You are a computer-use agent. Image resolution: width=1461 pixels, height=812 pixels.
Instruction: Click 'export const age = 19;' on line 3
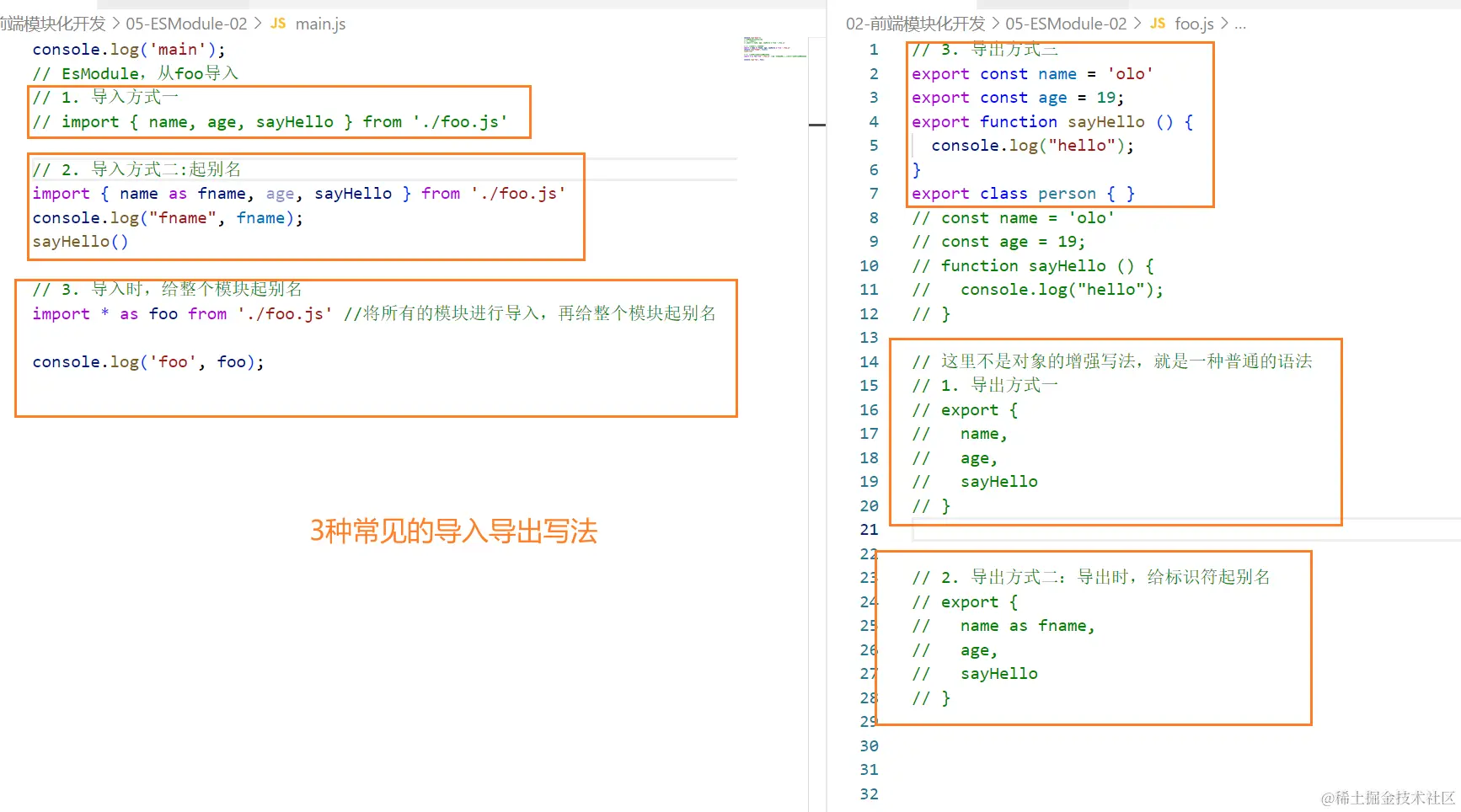pos(1018,98)
